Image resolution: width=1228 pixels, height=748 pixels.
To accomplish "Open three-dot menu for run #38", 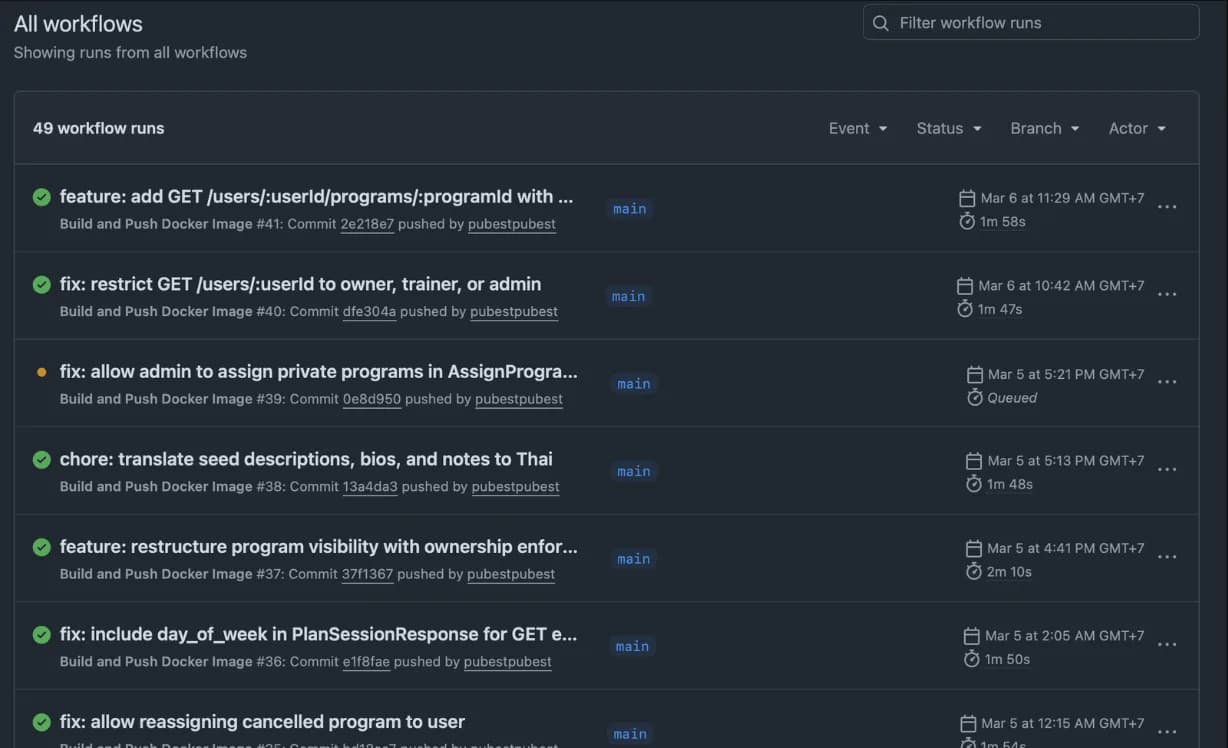I will 1167,469.
